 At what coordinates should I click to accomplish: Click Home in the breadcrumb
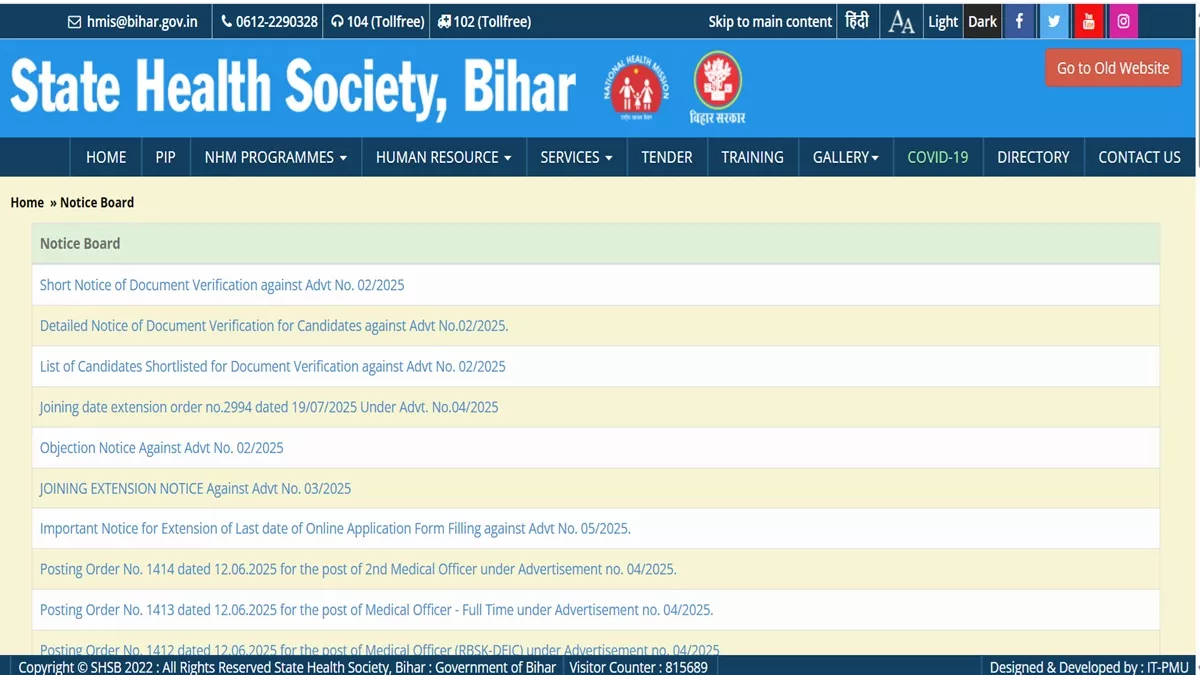coord(27,202)
